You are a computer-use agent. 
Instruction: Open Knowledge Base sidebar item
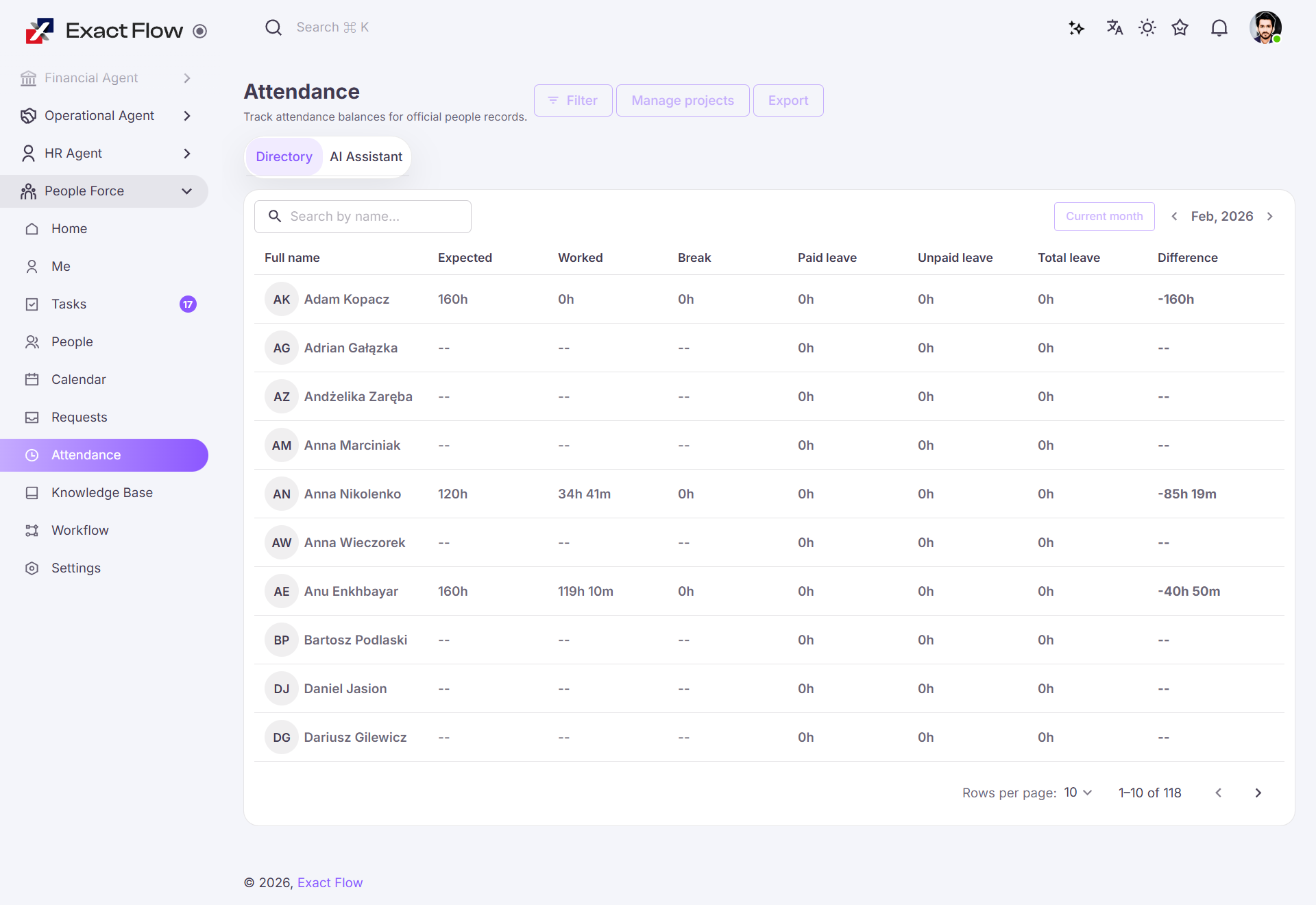click(x=101, y=492)
